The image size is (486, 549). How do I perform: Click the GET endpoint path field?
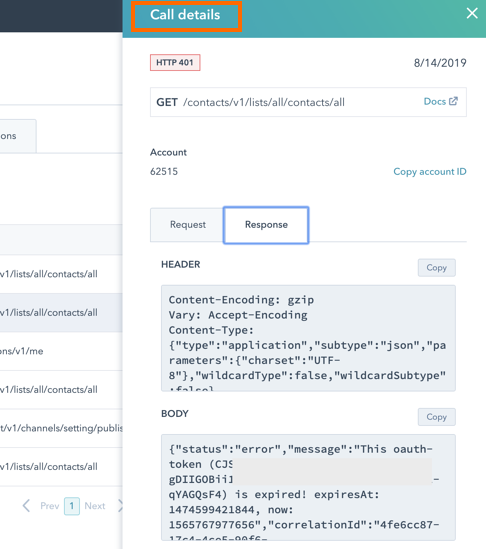(x=308, y=102)
